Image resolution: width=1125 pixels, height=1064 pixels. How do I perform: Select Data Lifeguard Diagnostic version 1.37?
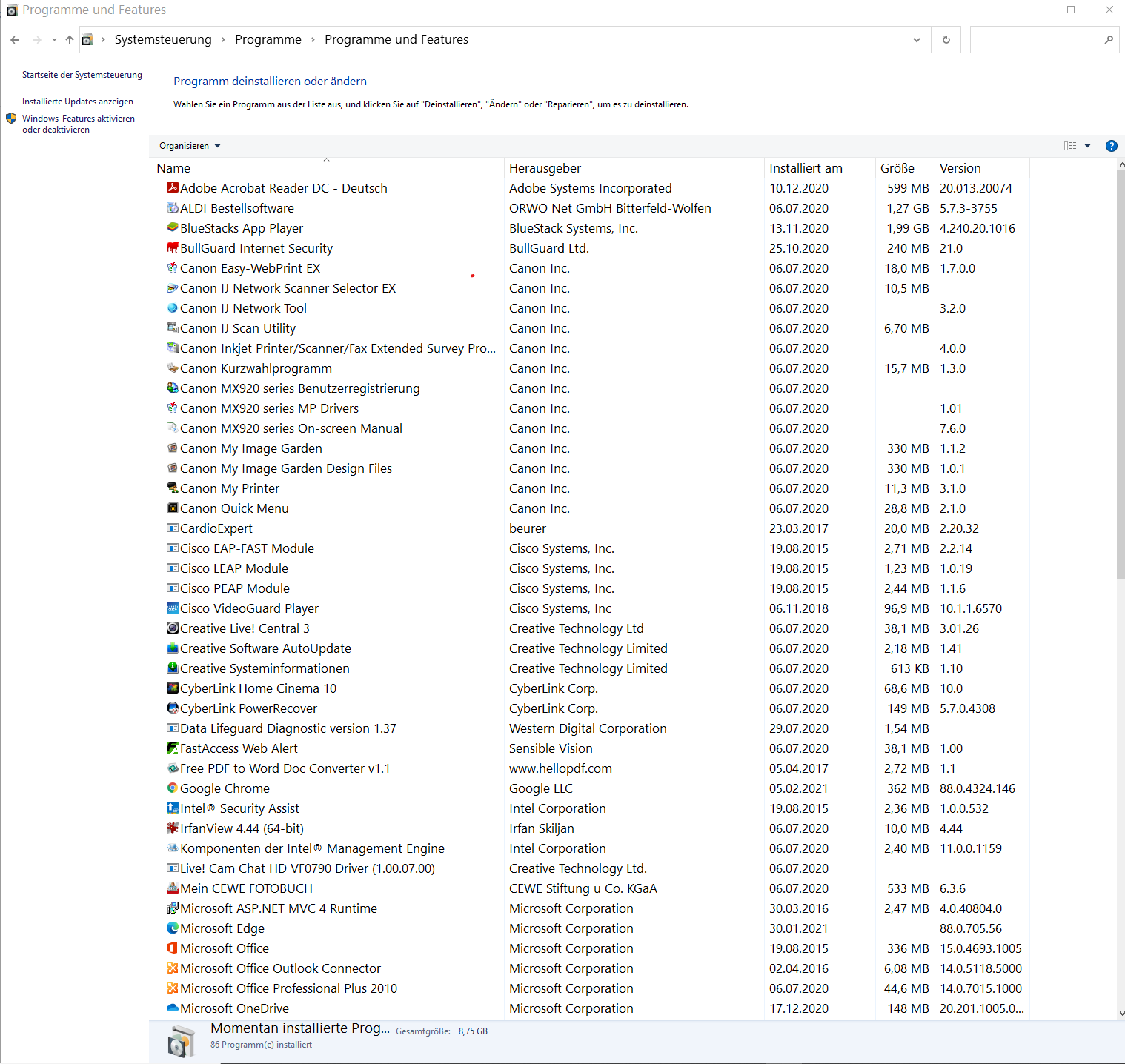click(589, 728)
